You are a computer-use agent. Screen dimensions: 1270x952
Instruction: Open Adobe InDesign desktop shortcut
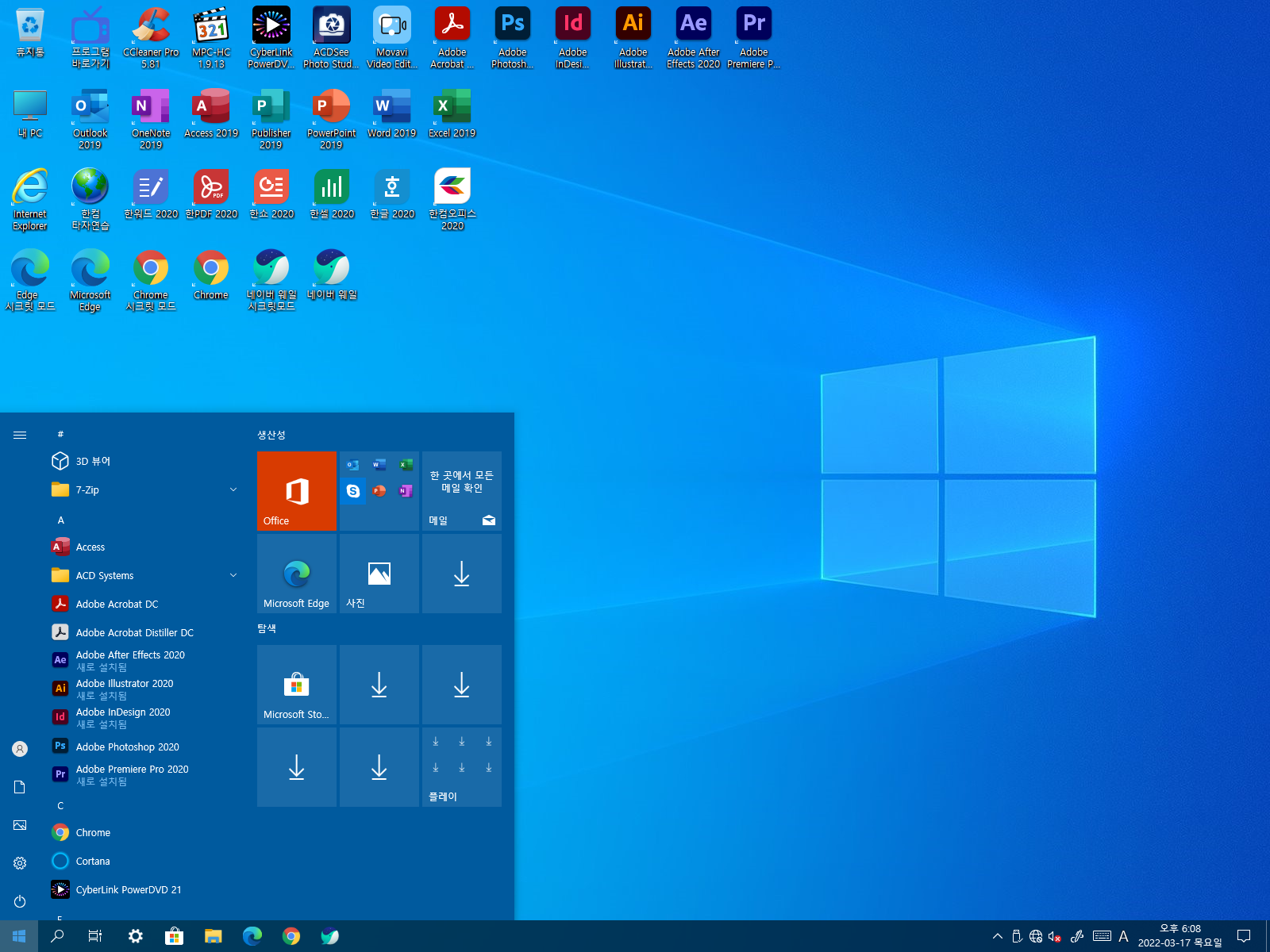tap(573, 37)
